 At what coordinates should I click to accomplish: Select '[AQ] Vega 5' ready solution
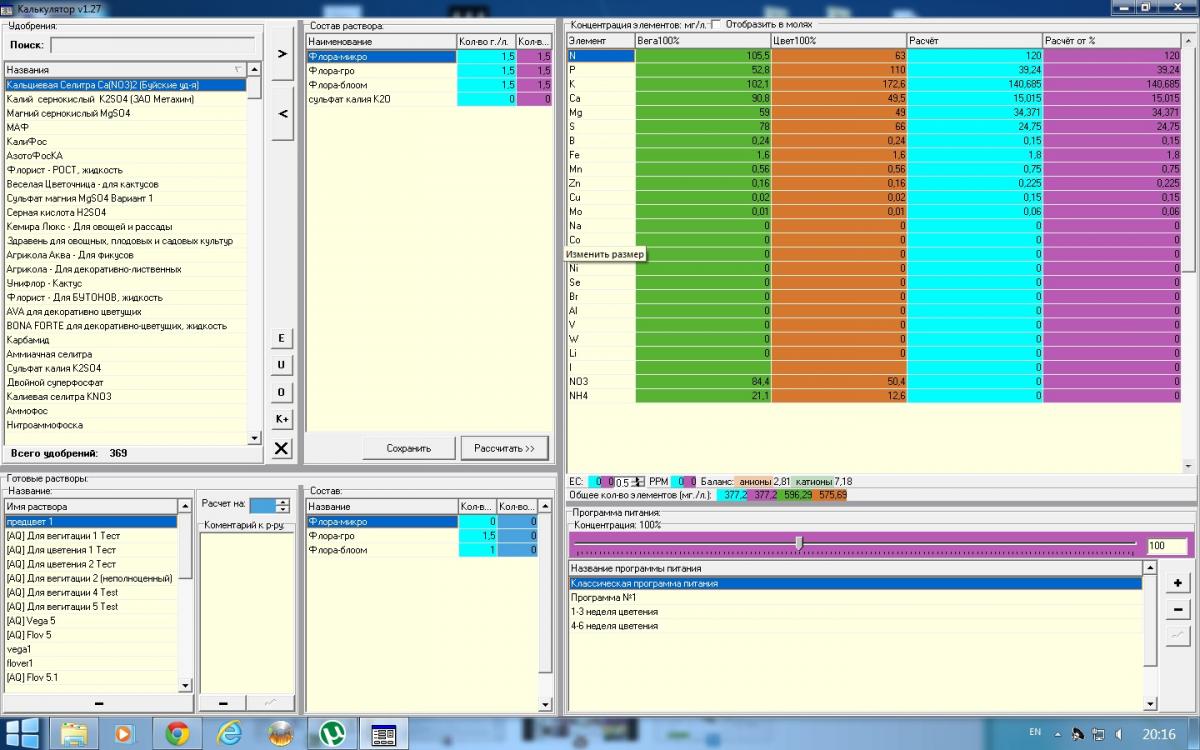point(30,621)
